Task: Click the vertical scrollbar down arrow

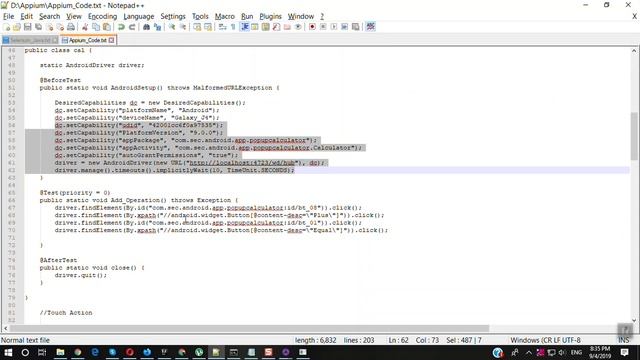Action: (634, 320)
